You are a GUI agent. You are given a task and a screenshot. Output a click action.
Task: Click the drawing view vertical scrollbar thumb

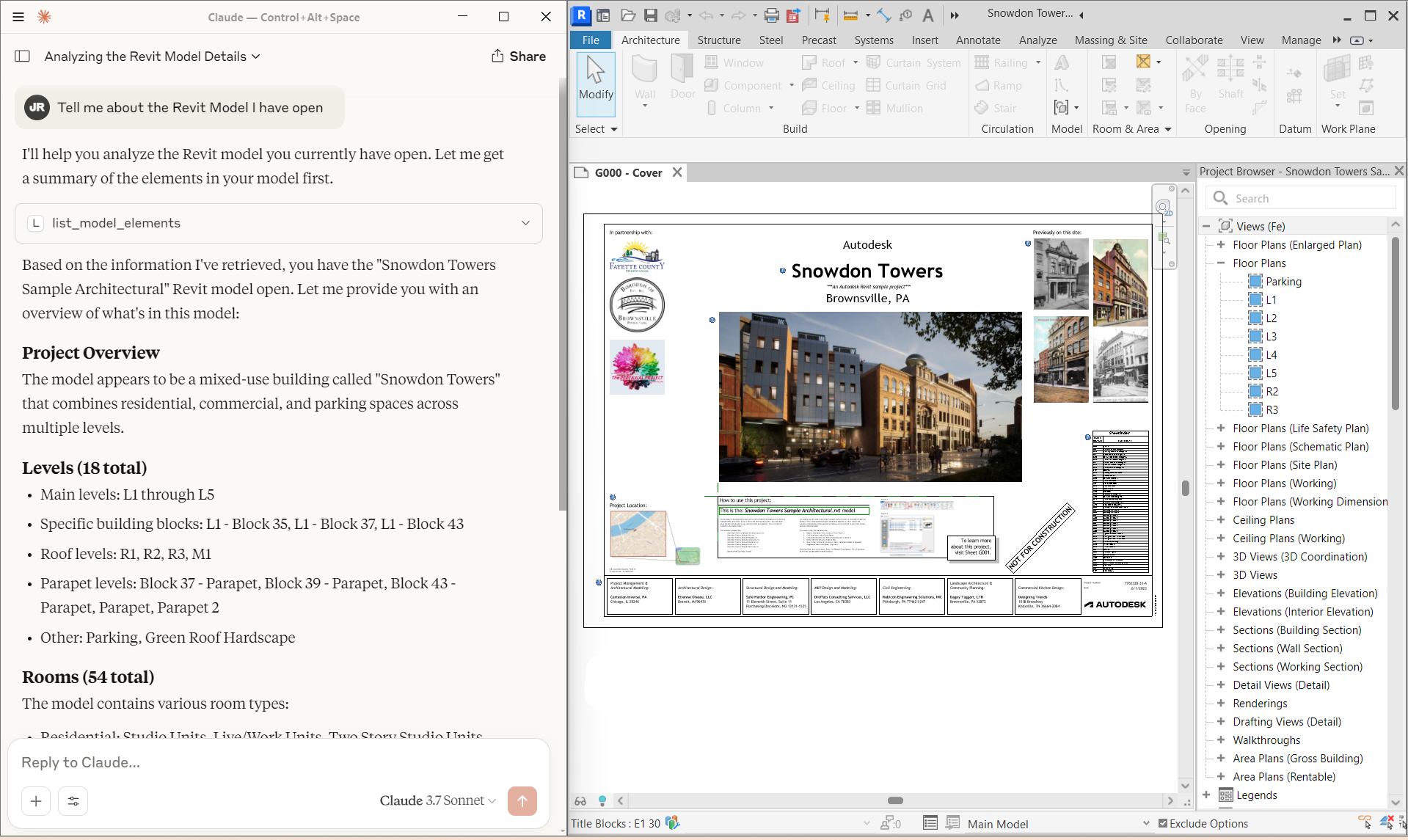pyautogui.click(x=1185, y=488)
